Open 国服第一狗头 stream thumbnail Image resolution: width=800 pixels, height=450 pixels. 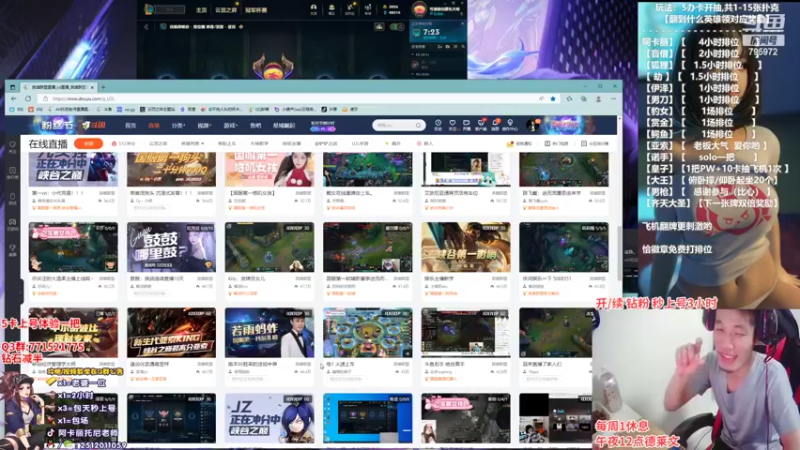tap(171, 169)
